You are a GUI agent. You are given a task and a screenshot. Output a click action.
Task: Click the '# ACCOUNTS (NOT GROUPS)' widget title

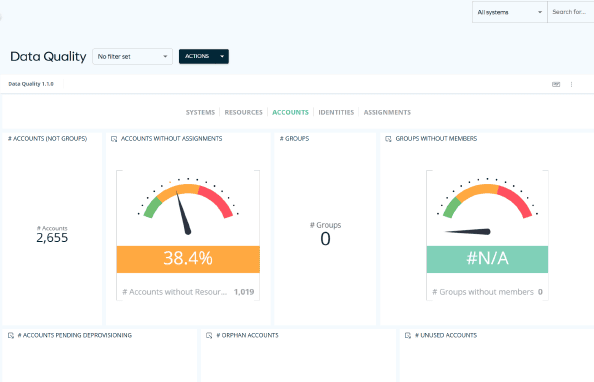point(47,139)
